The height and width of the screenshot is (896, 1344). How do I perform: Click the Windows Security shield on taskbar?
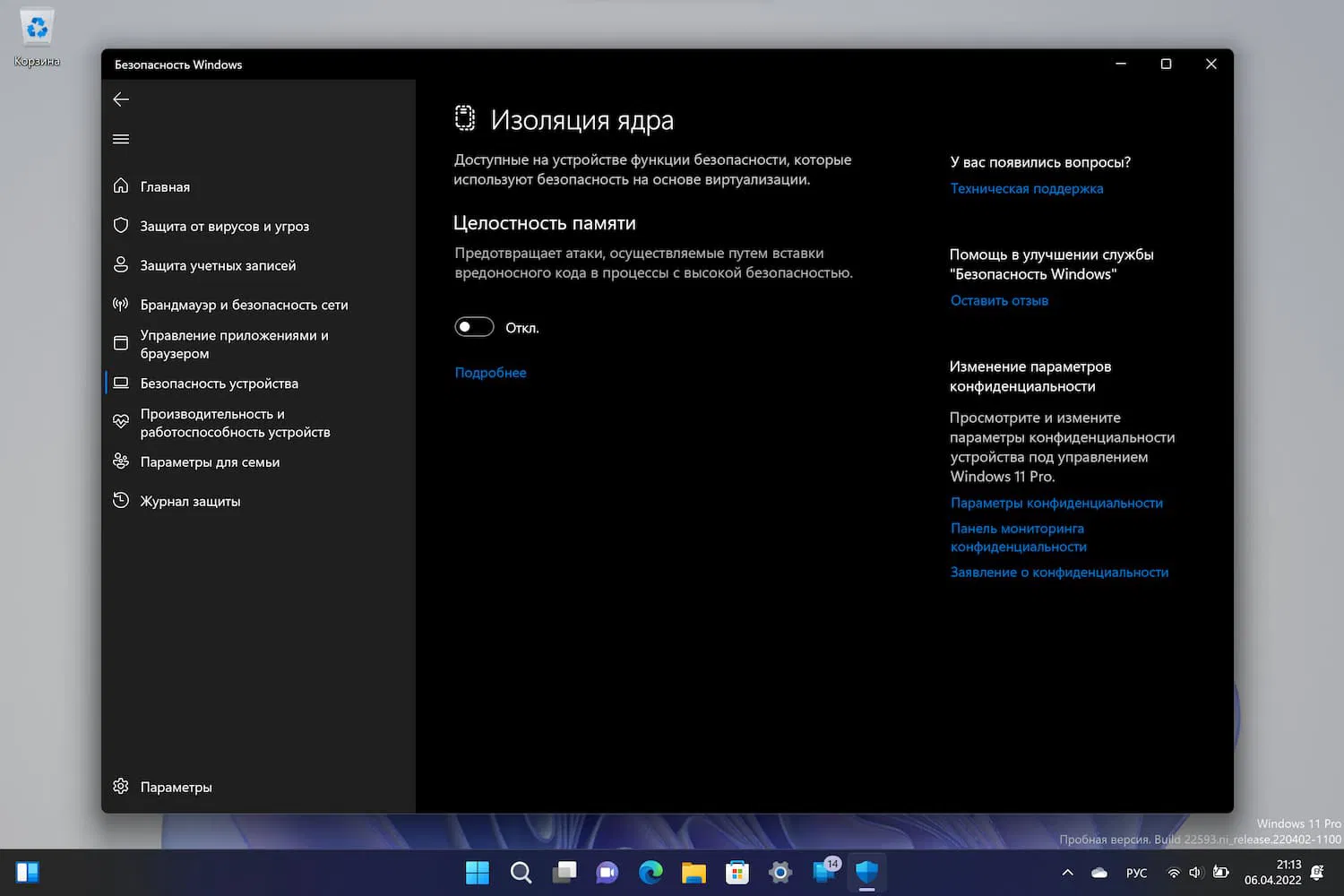tap(866, 872)
